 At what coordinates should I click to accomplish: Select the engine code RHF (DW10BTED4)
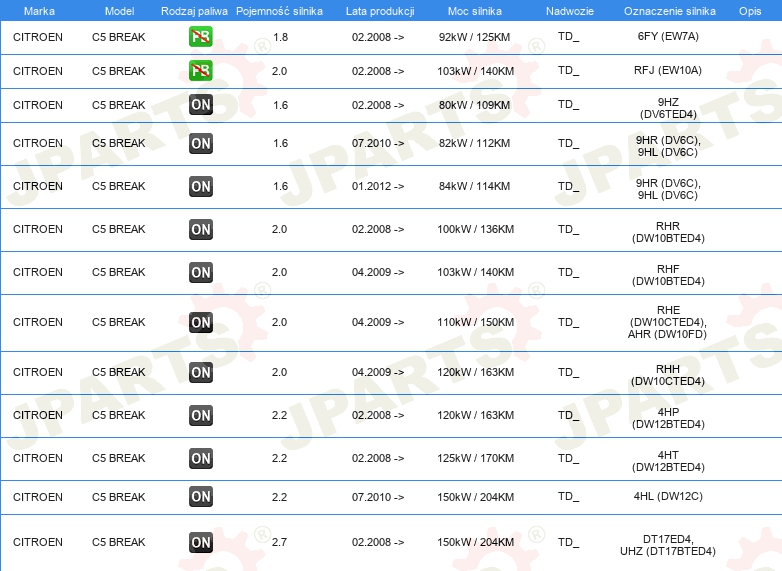pos(668,275)
